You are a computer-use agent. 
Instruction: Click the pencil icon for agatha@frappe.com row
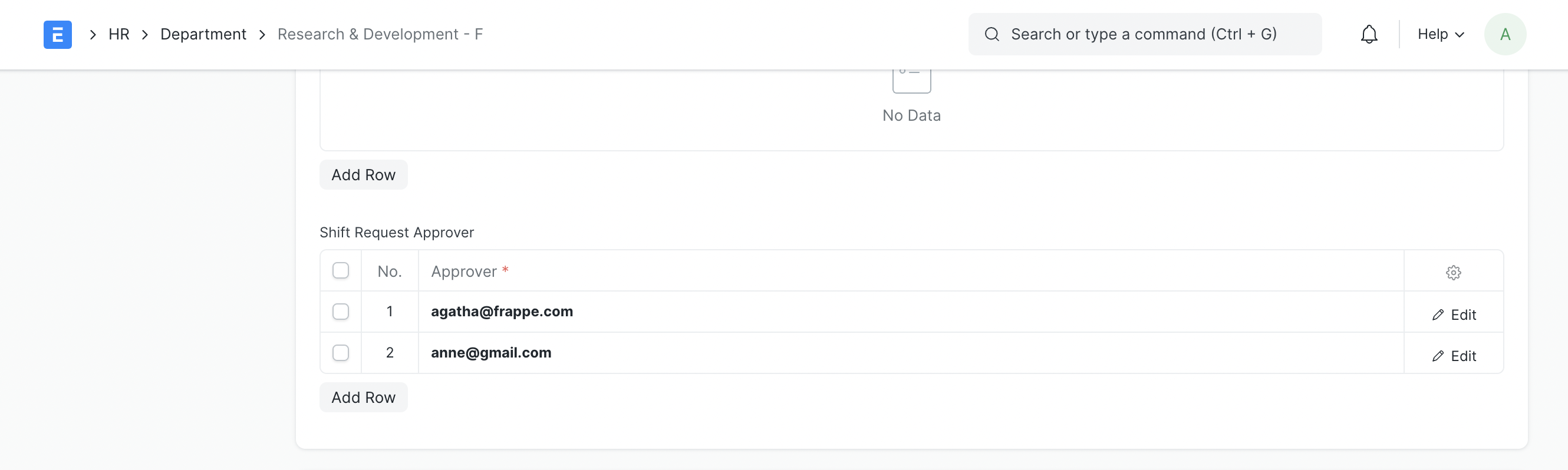tap(1438, 315)
